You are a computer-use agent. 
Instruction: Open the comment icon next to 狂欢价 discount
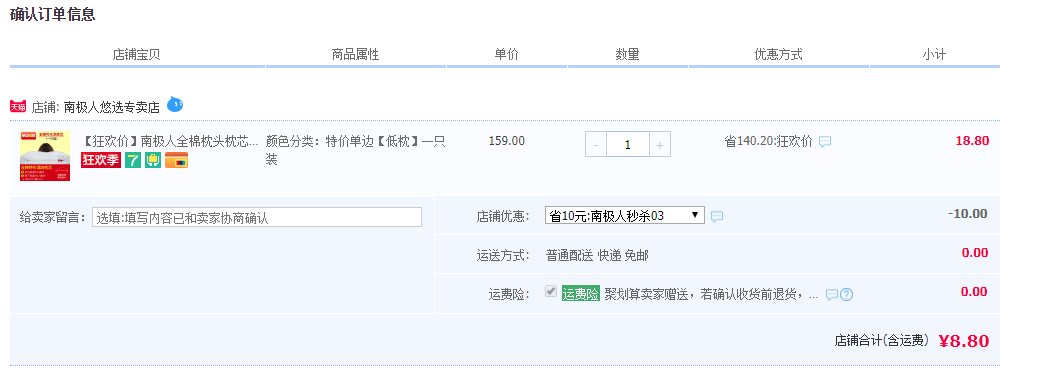point(825,142)
